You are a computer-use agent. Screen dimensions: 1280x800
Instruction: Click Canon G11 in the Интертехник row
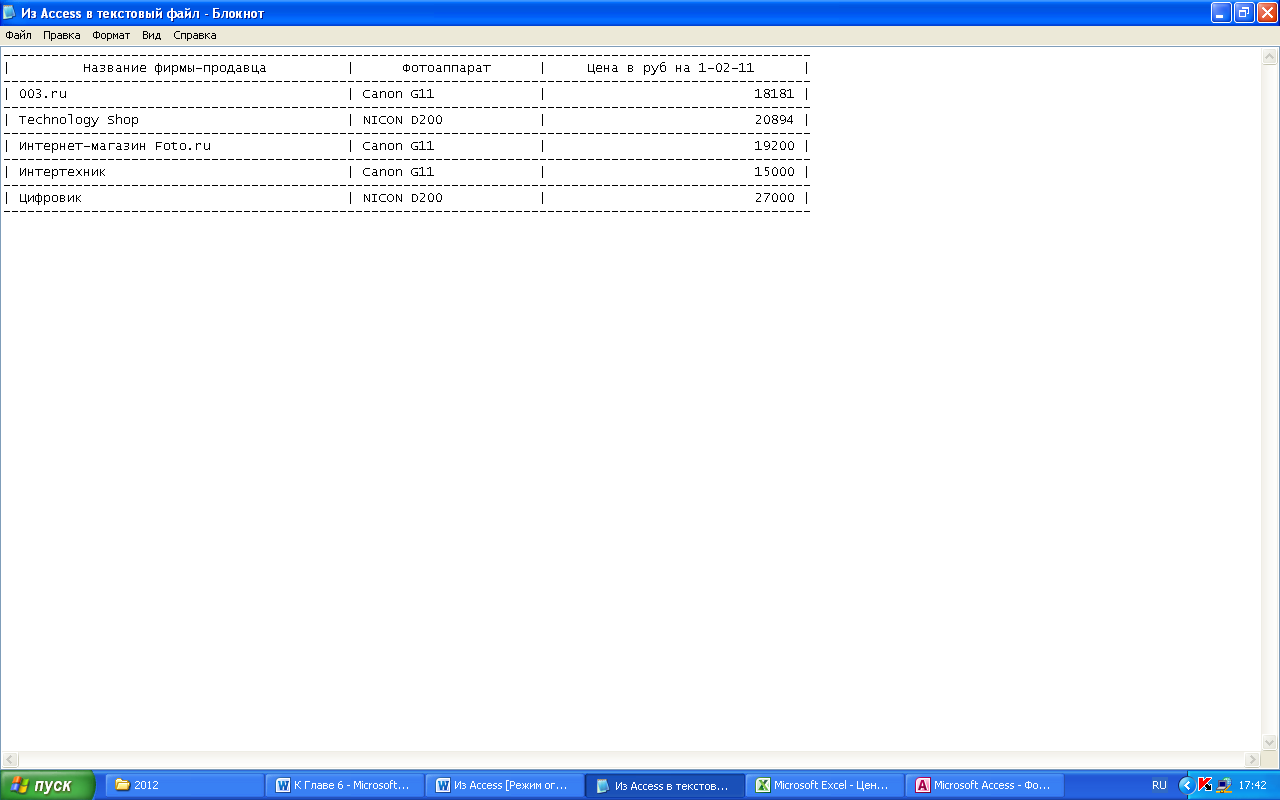(398, 172)
